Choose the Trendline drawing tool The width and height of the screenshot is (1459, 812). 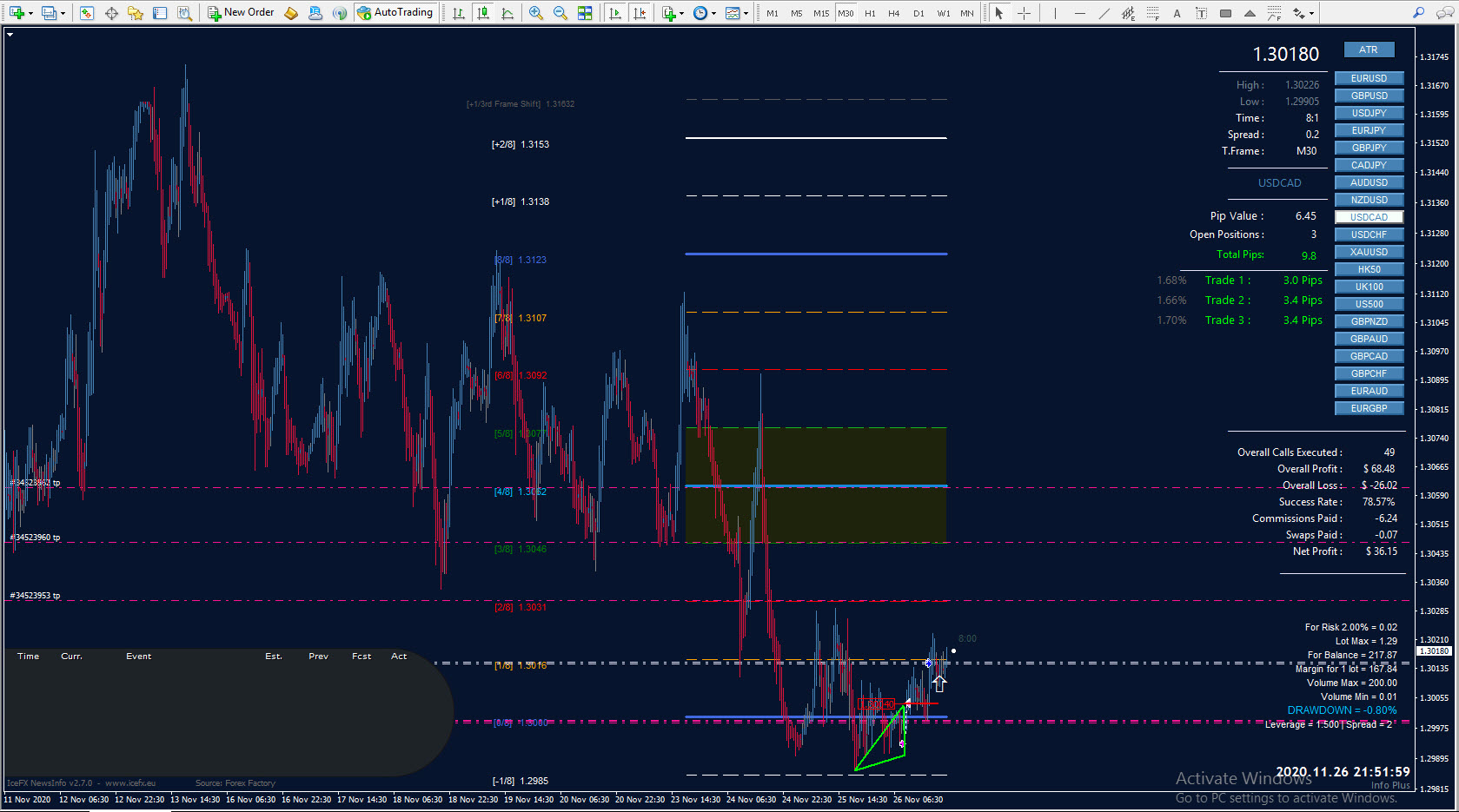[x=1104, y=13]
